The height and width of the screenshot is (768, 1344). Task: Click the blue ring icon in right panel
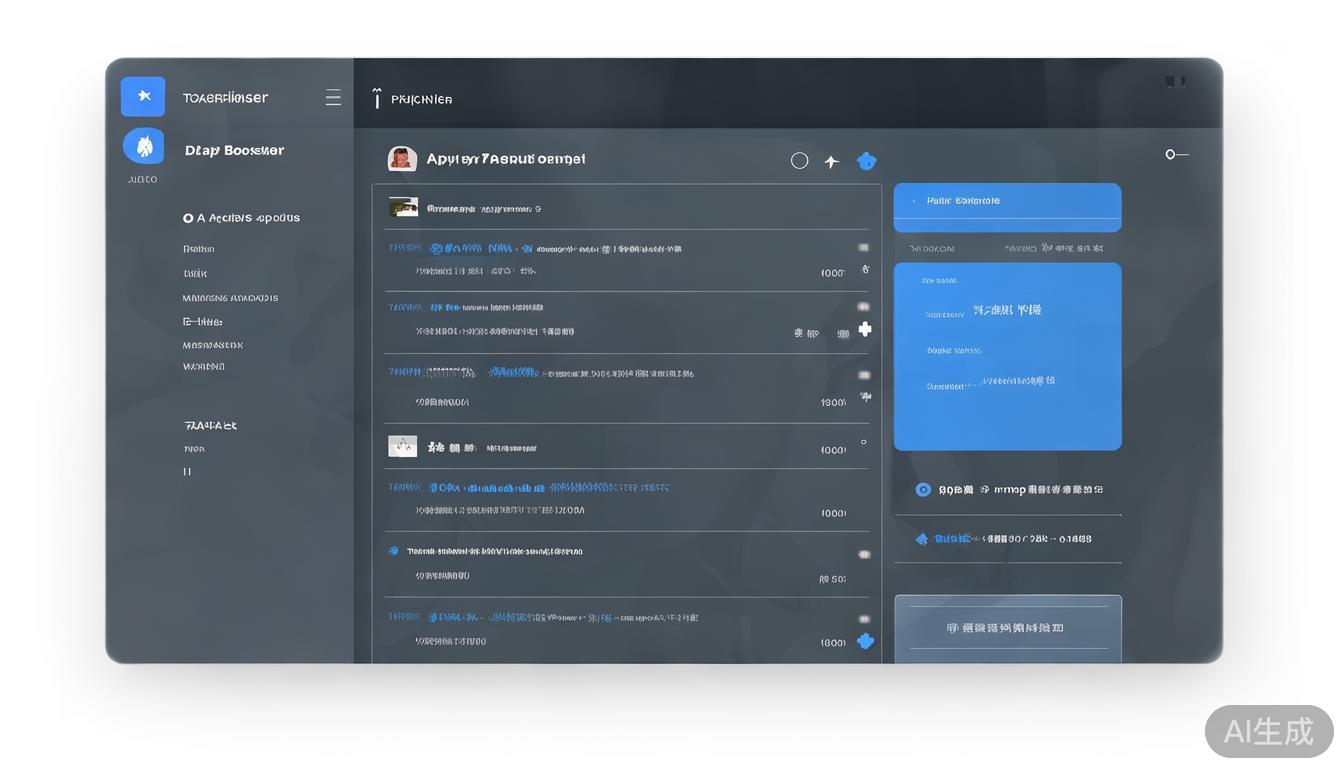tap(923, 490)
